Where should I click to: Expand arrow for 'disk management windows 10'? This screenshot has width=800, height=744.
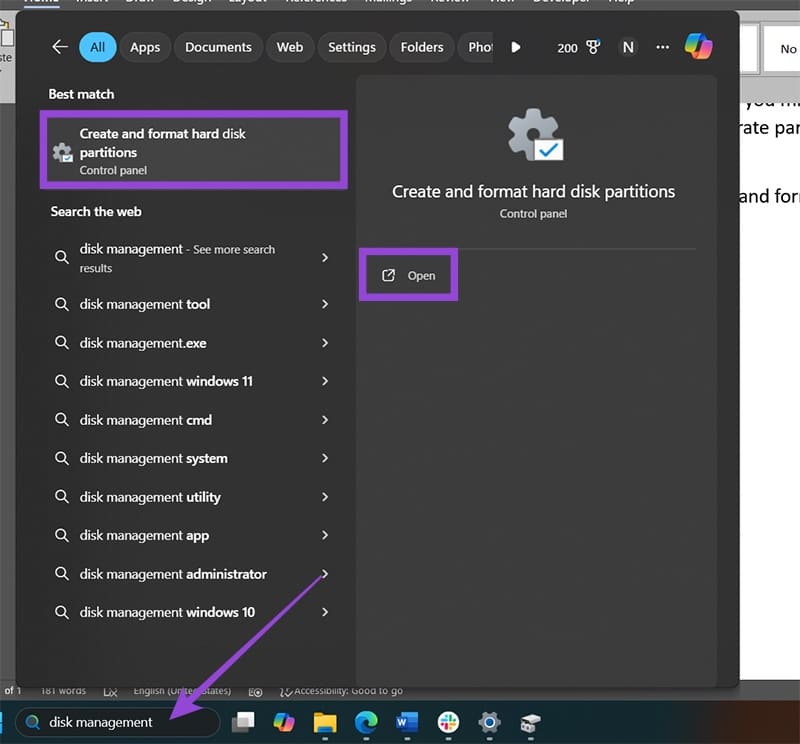tap(325, 612)
